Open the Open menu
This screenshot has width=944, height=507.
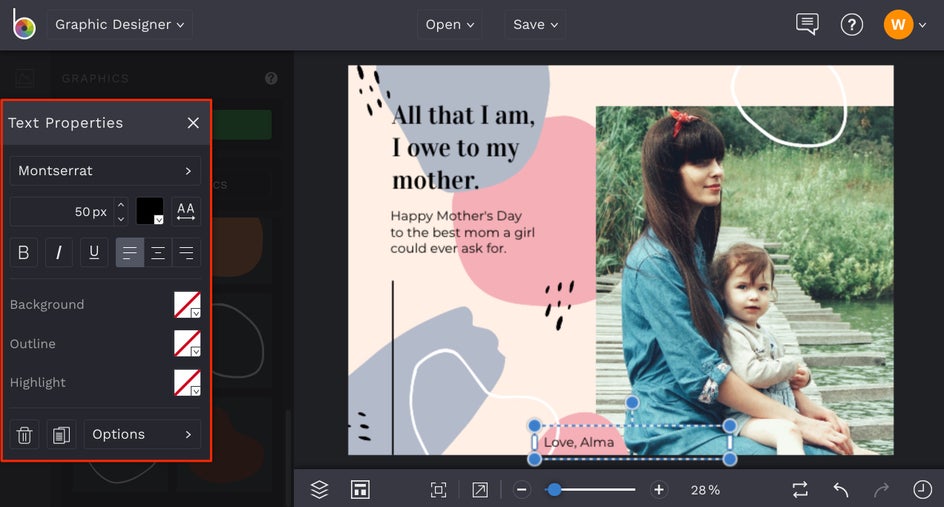(x=450, y=25)
